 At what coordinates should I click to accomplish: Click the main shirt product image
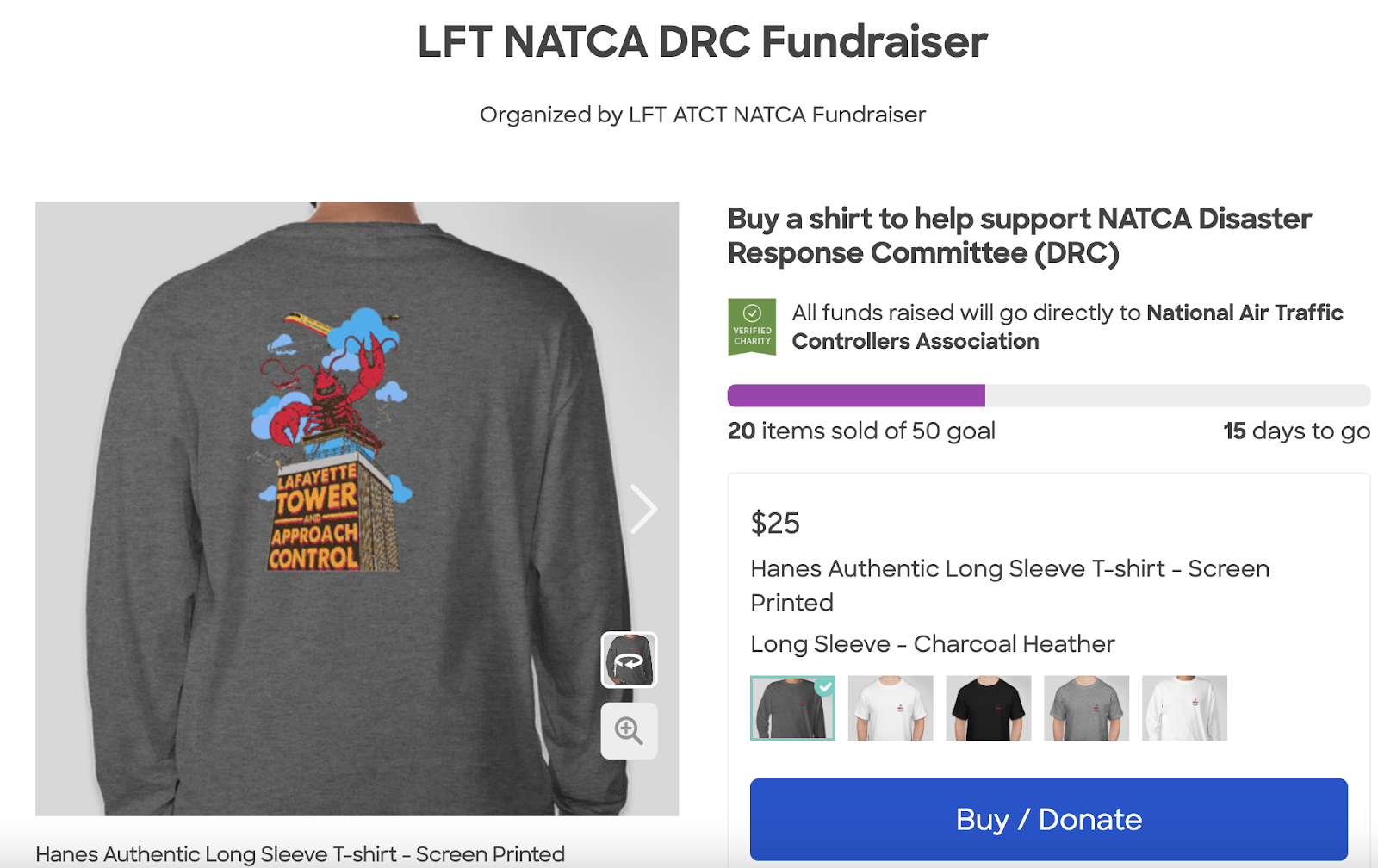click(x=357, y=509)
